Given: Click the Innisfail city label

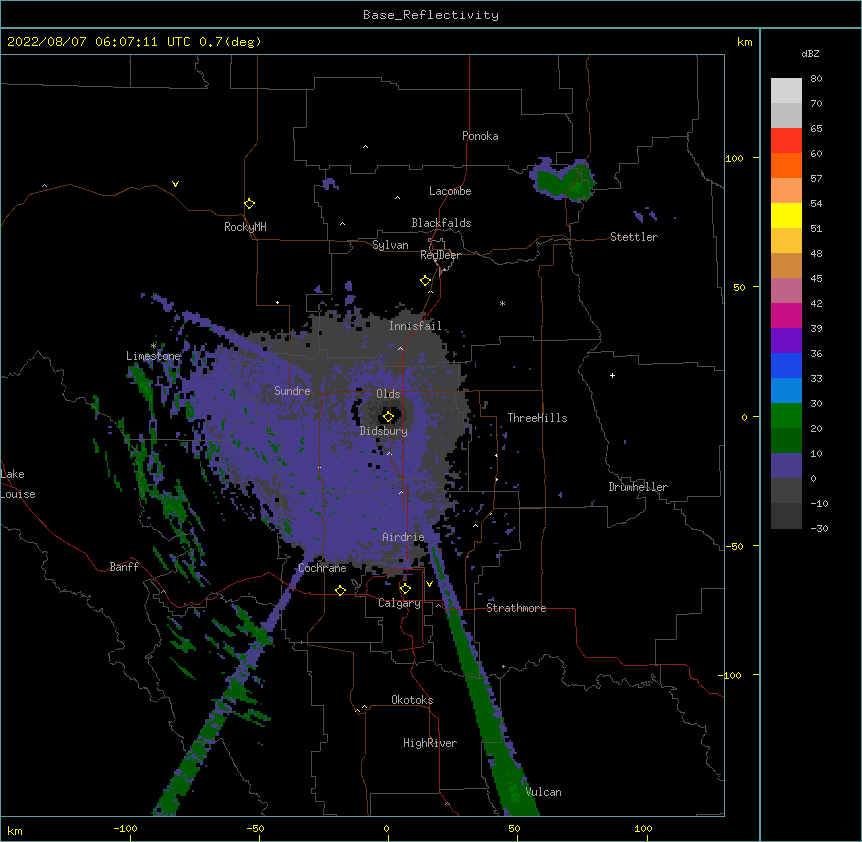Looking at the screenshot, I should [x=415, y=326].
